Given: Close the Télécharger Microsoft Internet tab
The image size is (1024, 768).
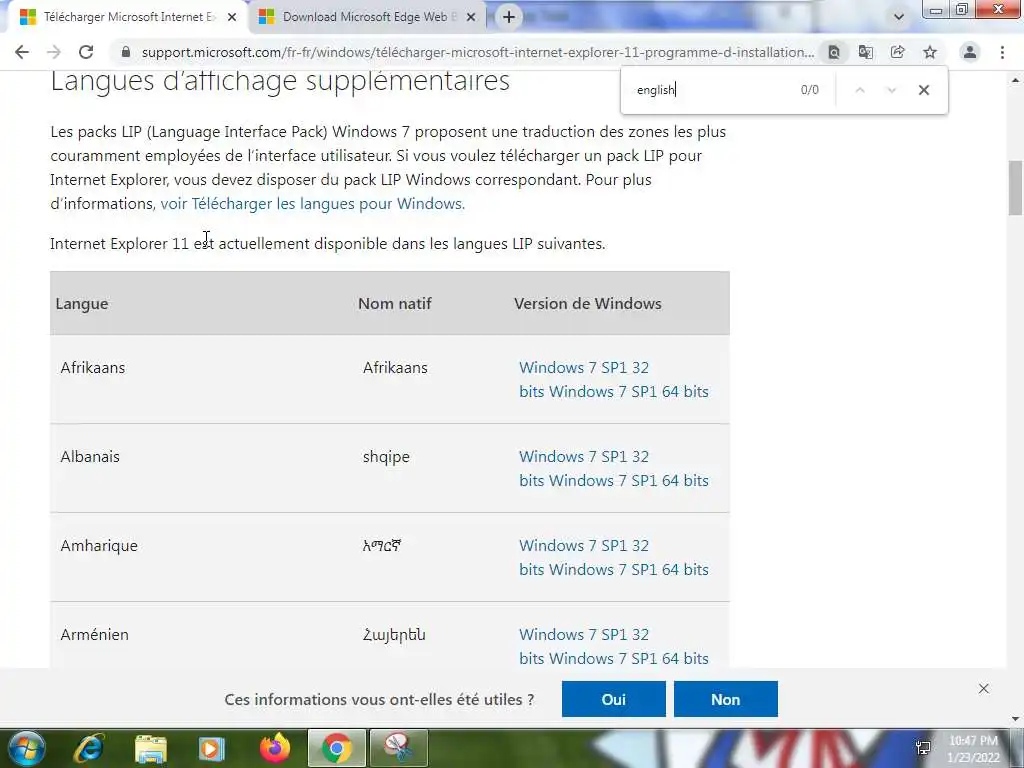Looking at the screenshot, I should pos(232,17).
